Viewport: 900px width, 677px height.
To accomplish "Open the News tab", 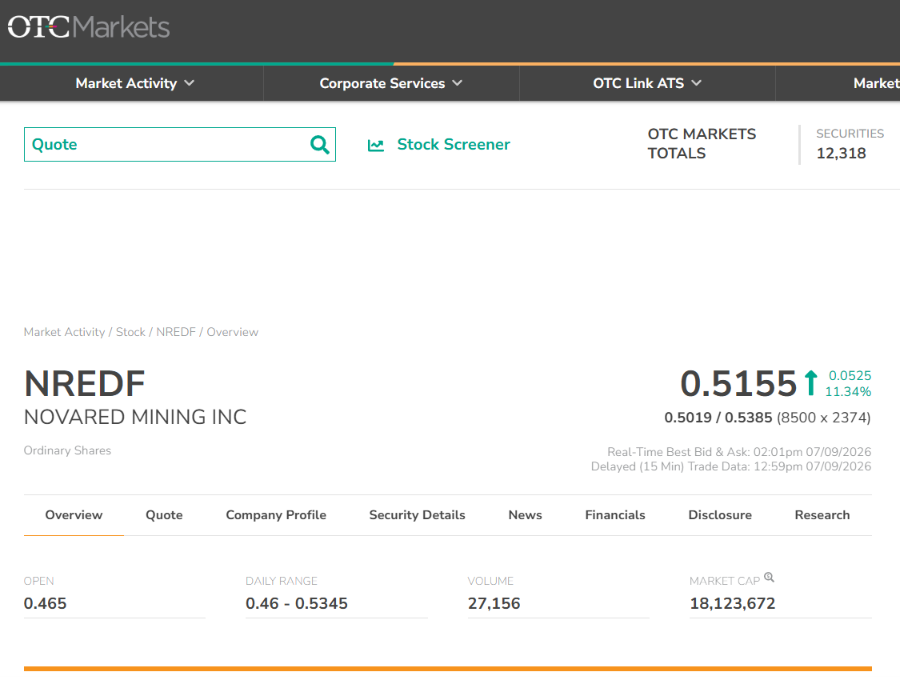I will pyautogui.click(x=525, y=514).
